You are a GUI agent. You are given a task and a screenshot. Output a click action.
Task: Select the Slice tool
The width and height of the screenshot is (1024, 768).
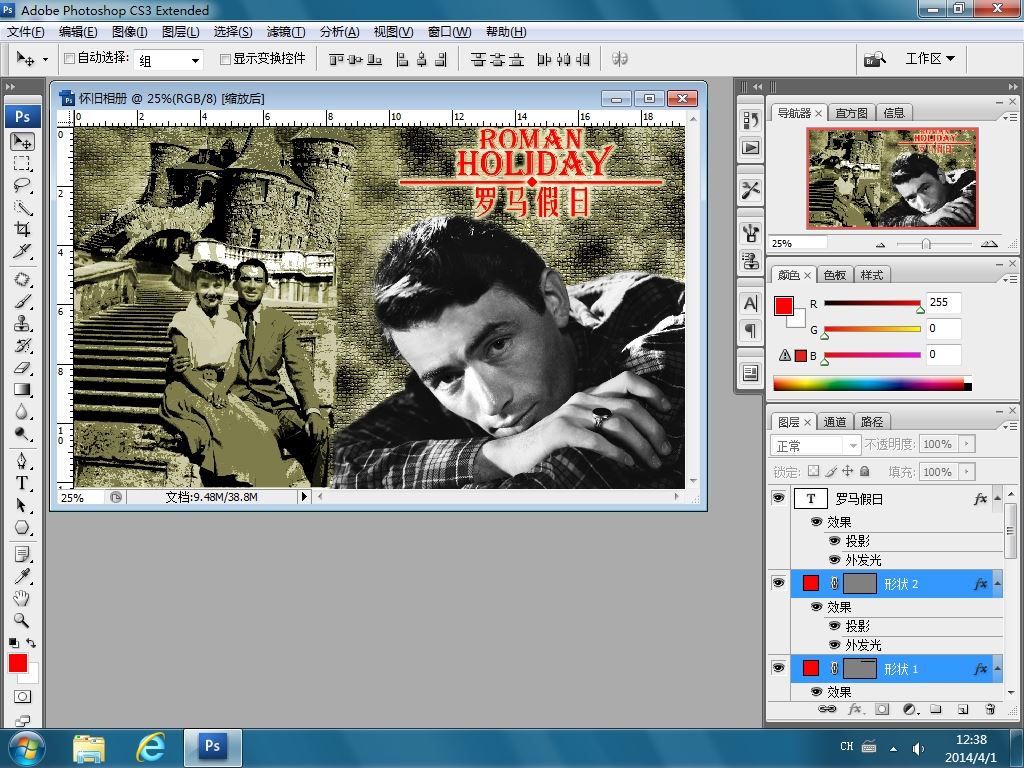pyautogui.click(x=23, y=251)
